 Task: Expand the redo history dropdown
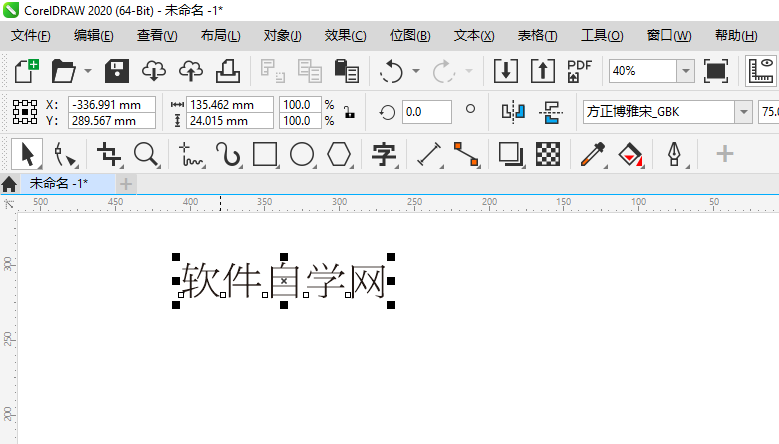(x=468, y=71)
